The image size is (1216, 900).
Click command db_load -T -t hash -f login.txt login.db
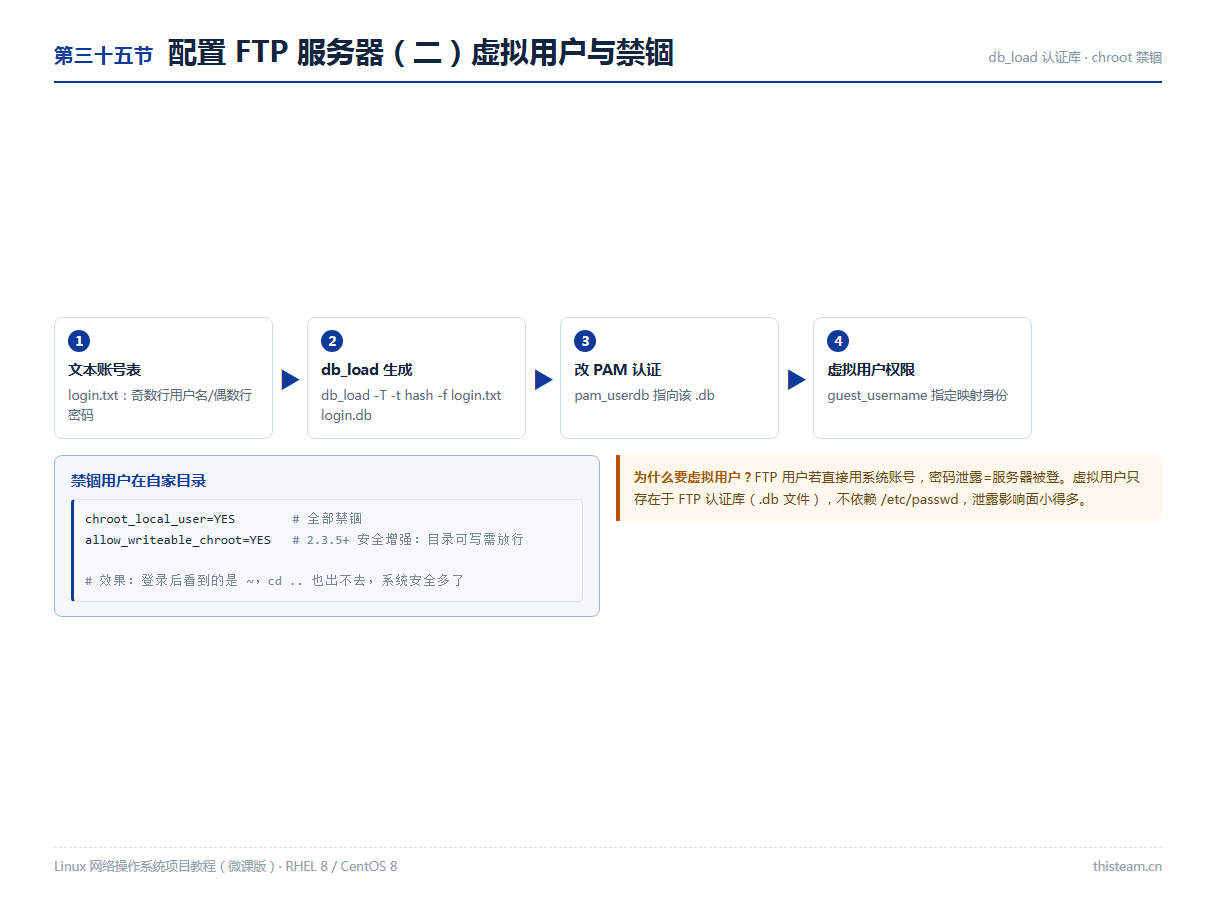coord(411,405)
